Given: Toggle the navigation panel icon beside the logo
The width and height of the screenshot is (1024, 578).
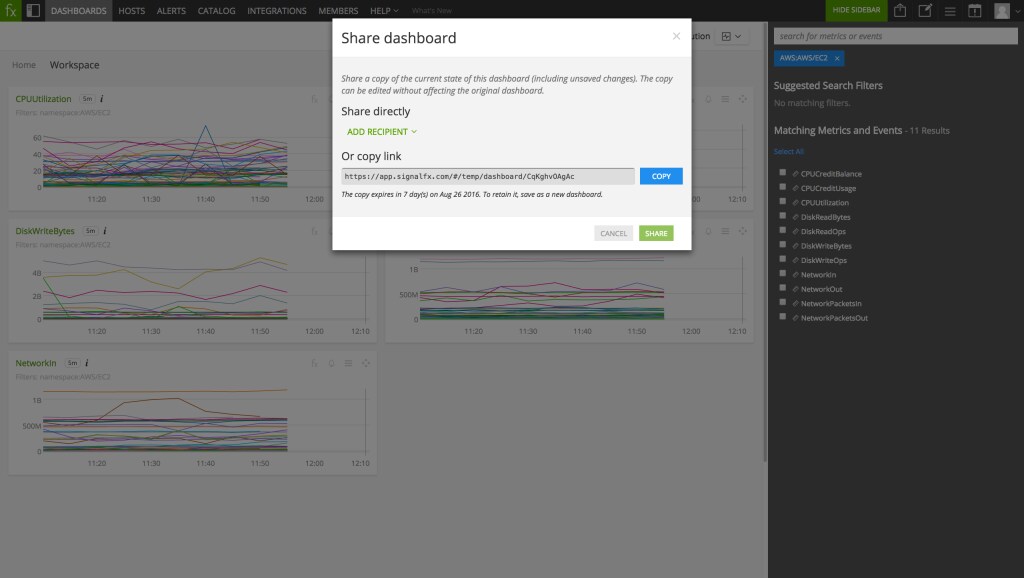Looking at the screenshot, I should (x=33, y=10).
